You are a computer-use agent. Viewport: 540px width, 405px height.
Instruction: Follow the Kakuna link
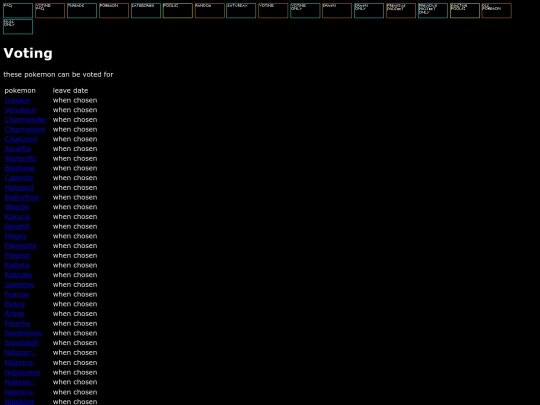click(17, 217)
